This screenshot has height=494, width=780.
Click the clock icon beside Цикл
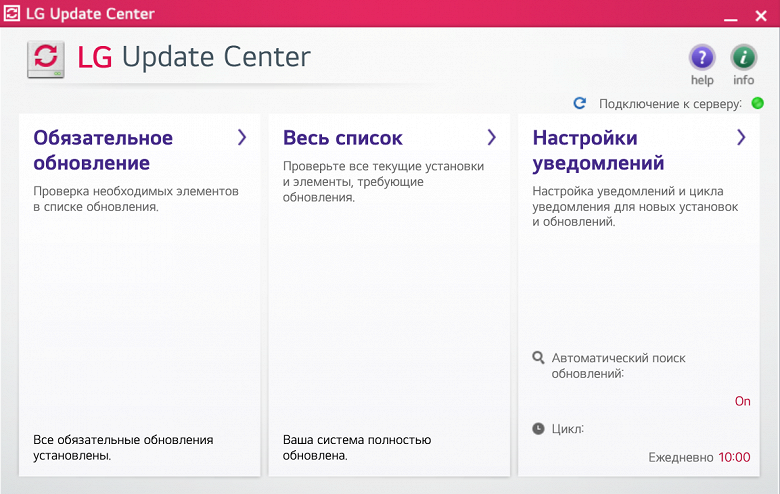538,429
